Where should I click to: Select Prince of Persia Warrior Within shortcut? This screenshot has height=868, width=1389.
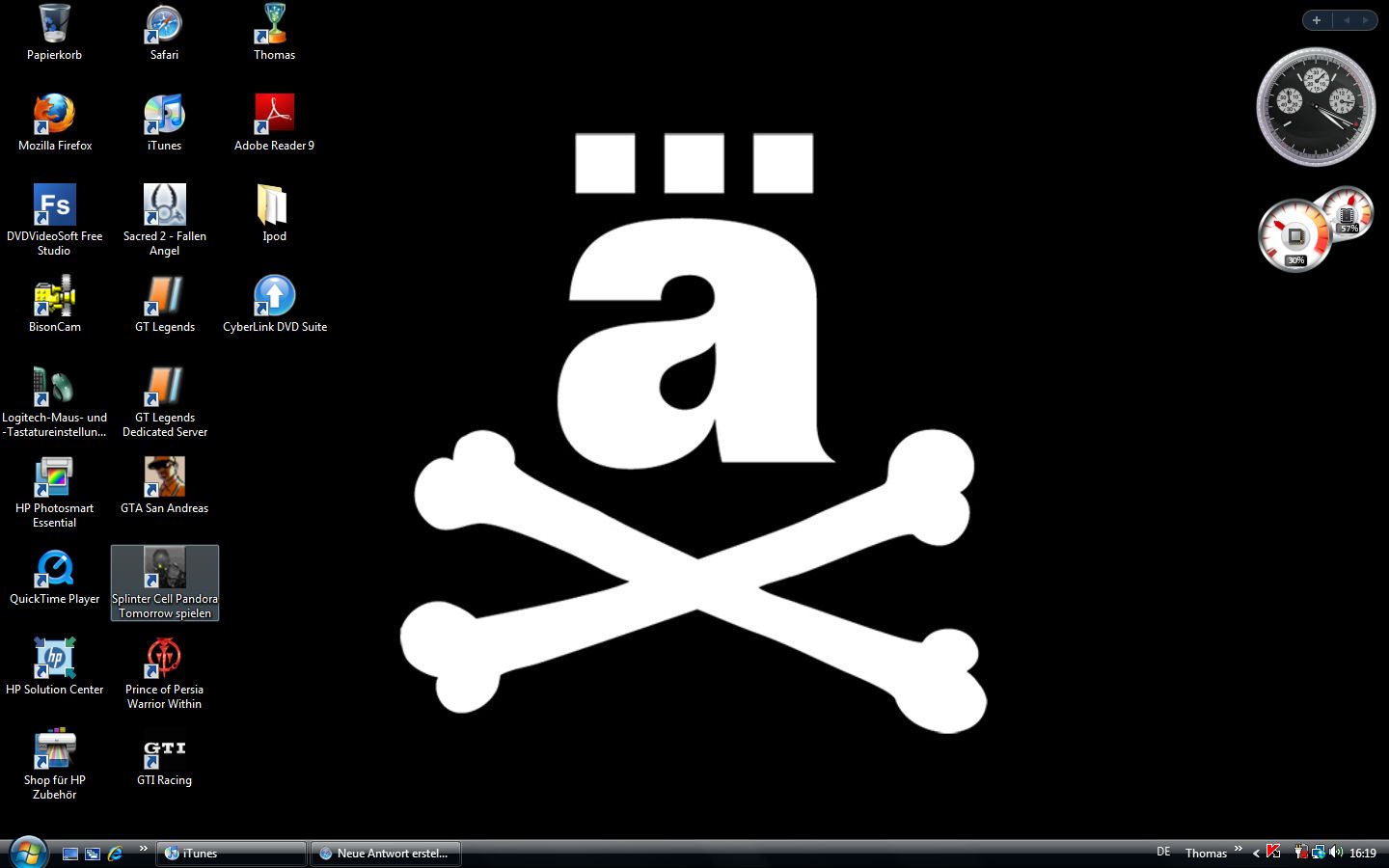click(x=164, y=674)
